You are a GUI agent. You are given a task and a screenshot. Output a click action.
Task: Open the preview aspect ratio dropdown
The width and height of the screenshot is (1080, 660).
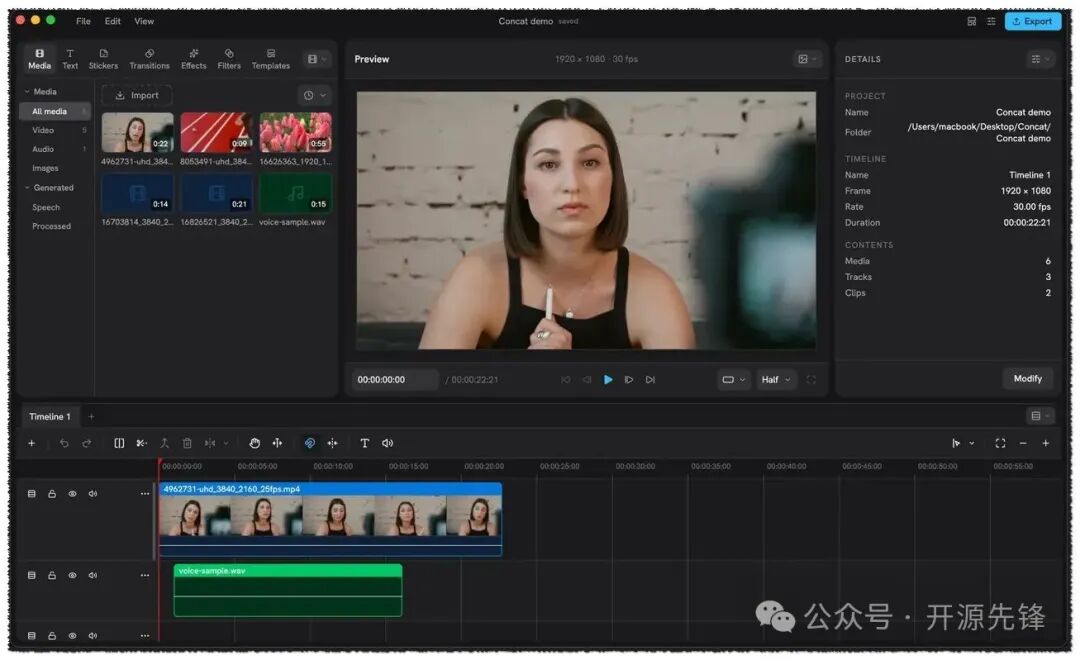point(734,380)
